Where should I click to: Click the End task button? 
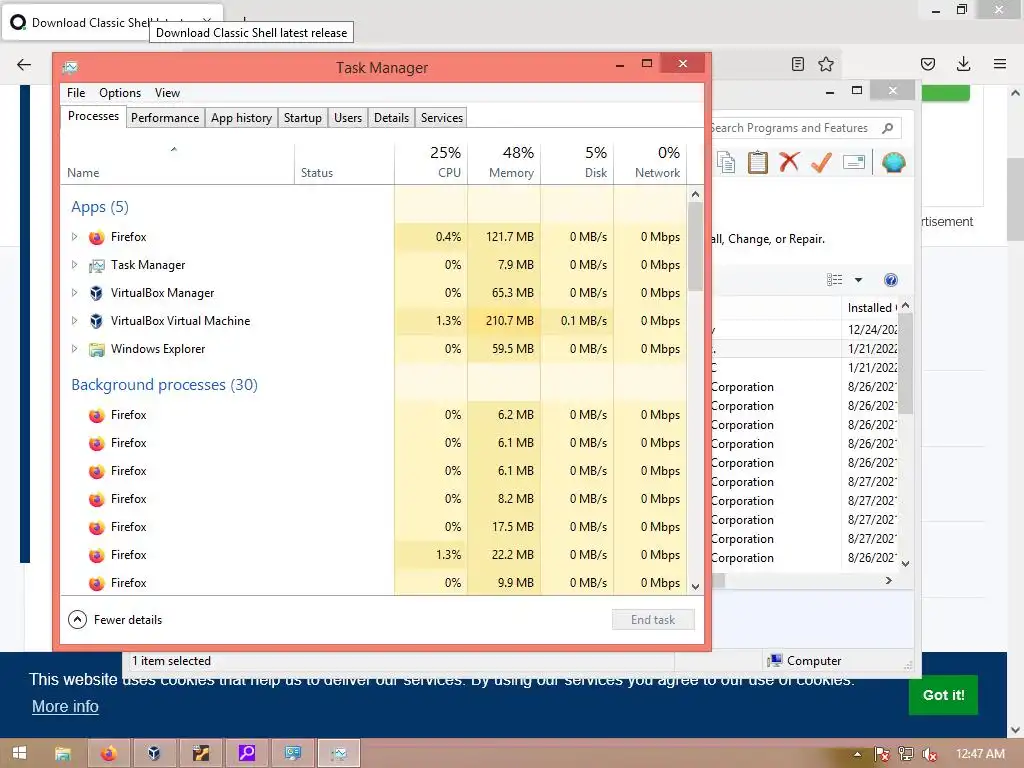(x=653, y=620)
